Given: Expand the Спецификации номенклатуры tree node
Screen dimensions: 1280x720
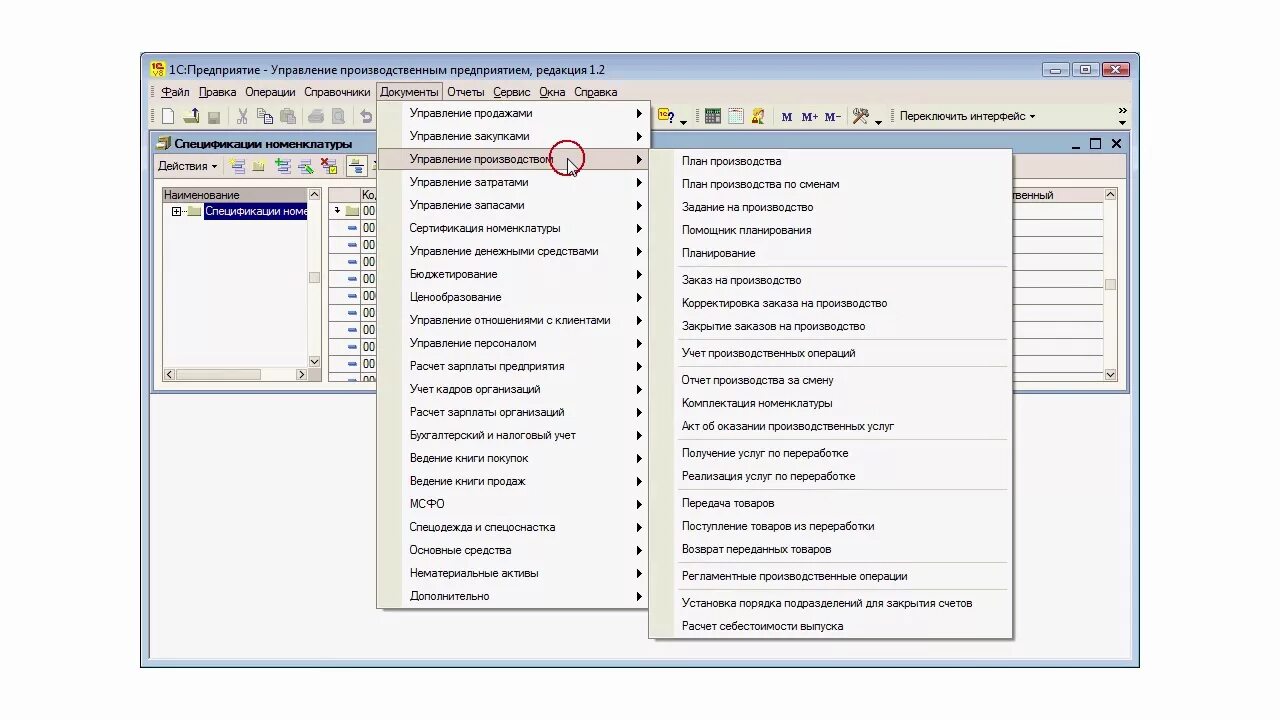Looking at the screenshot, I should point(176,211).
